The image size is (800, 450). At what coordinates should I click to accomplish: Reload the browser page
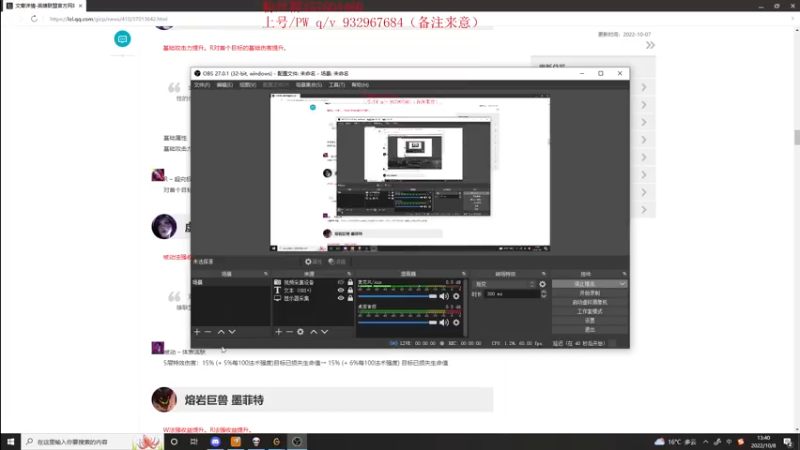(x=34, y=19)
